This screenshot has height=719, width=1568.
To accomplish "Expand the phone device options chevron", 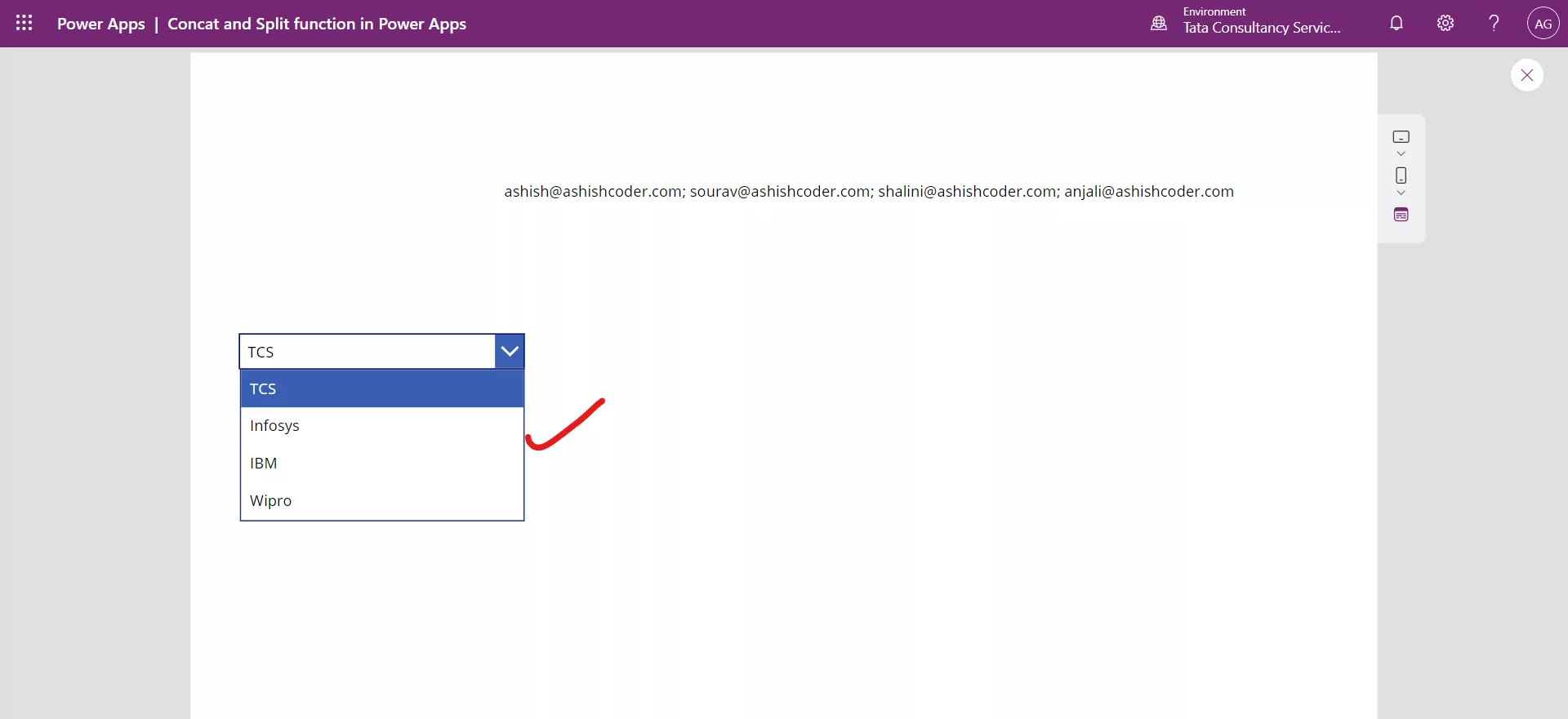I will click(1401, 193).
